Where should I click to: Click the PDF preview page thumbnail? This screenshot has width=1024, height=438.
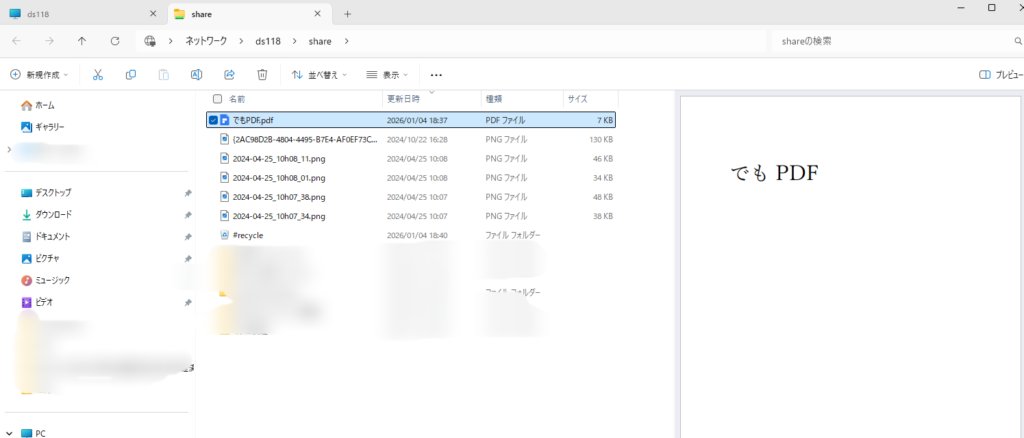point(851,268)
